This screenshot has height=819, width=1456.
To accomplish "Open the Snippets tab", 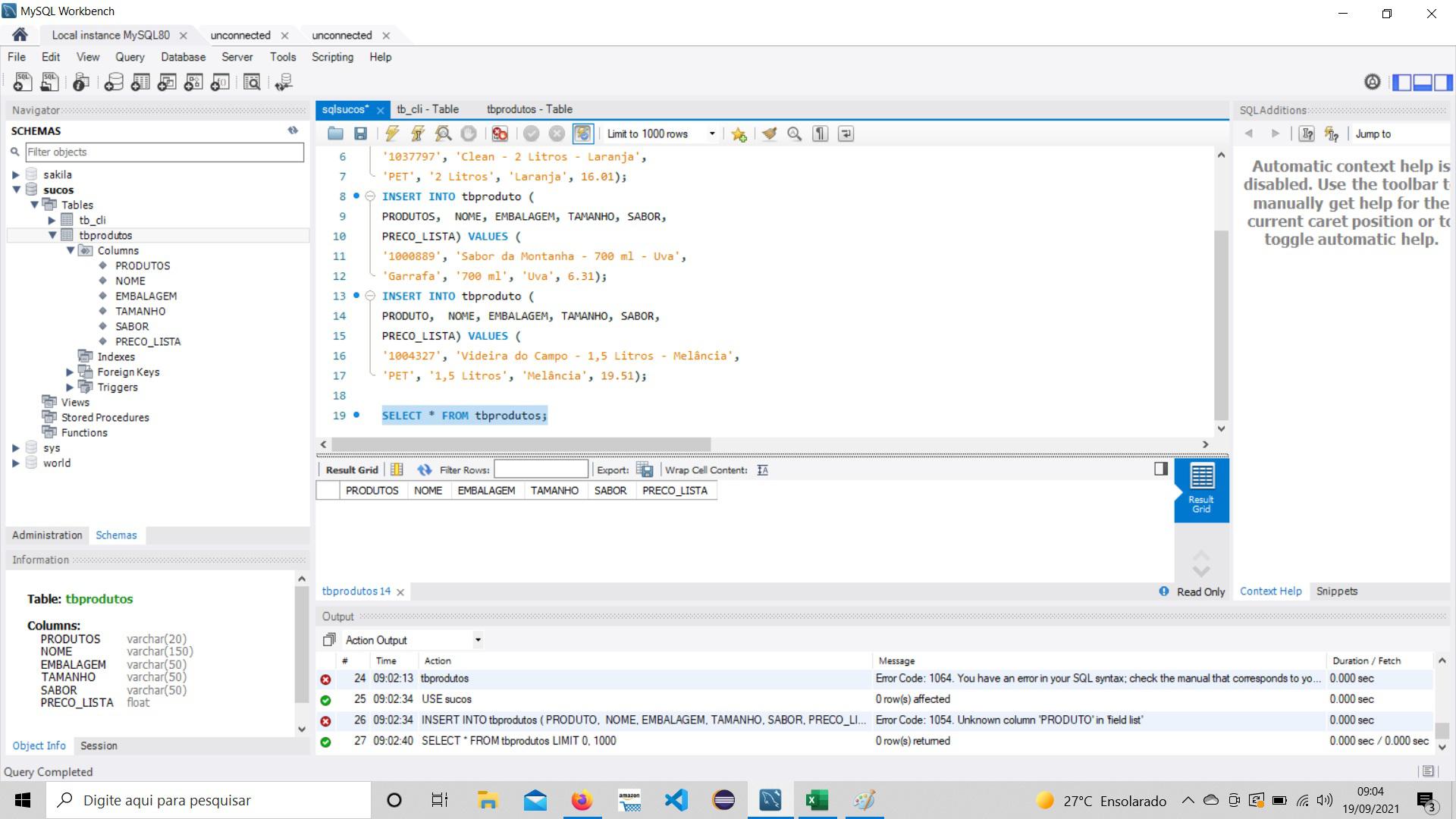I will click(1337, 591).
